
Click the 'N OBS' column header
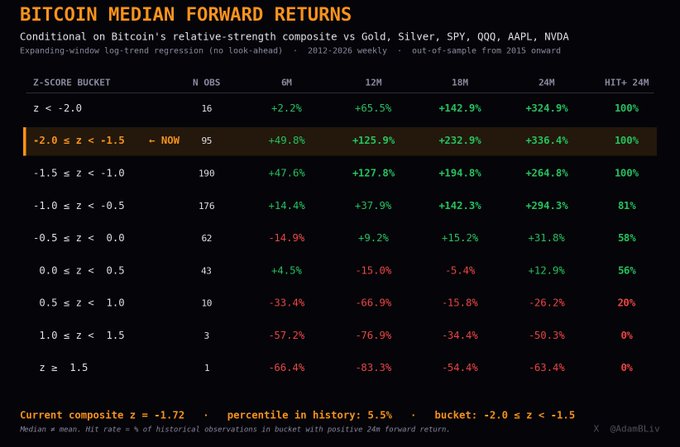[206, 82]
